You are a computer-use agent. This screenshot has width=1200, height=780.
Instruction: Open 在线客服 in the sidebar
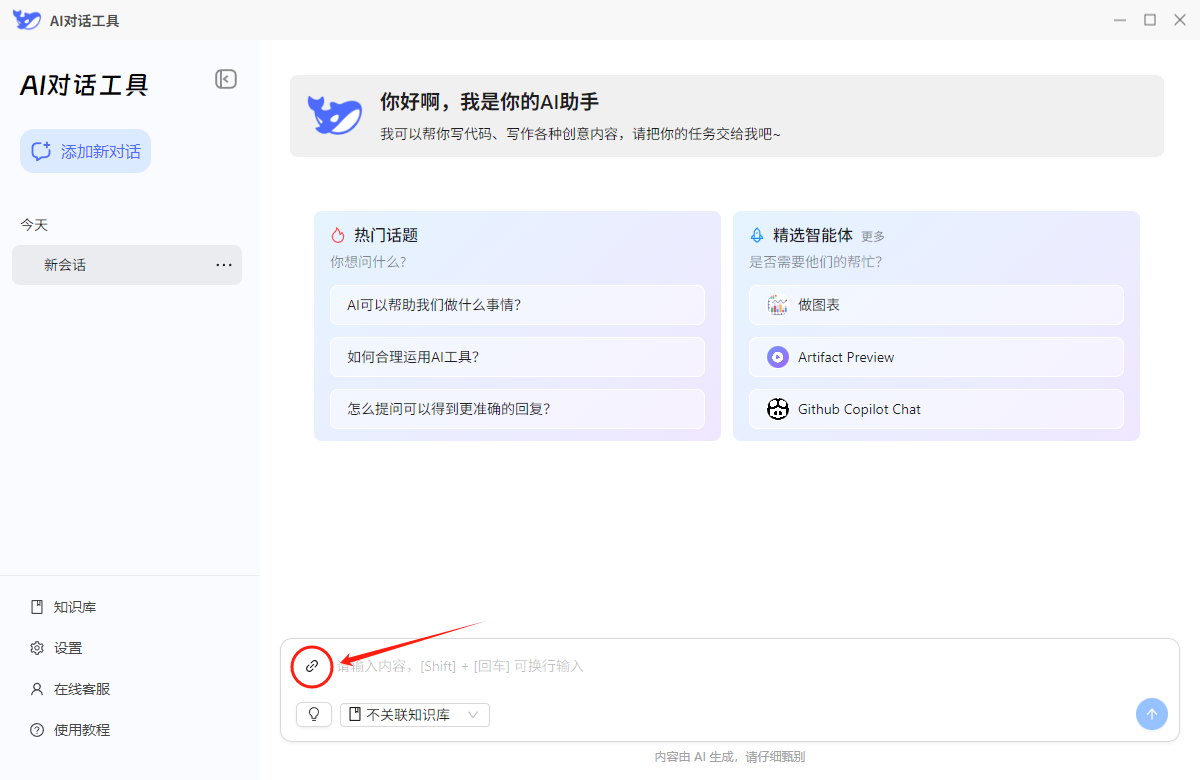click(82, 689)
